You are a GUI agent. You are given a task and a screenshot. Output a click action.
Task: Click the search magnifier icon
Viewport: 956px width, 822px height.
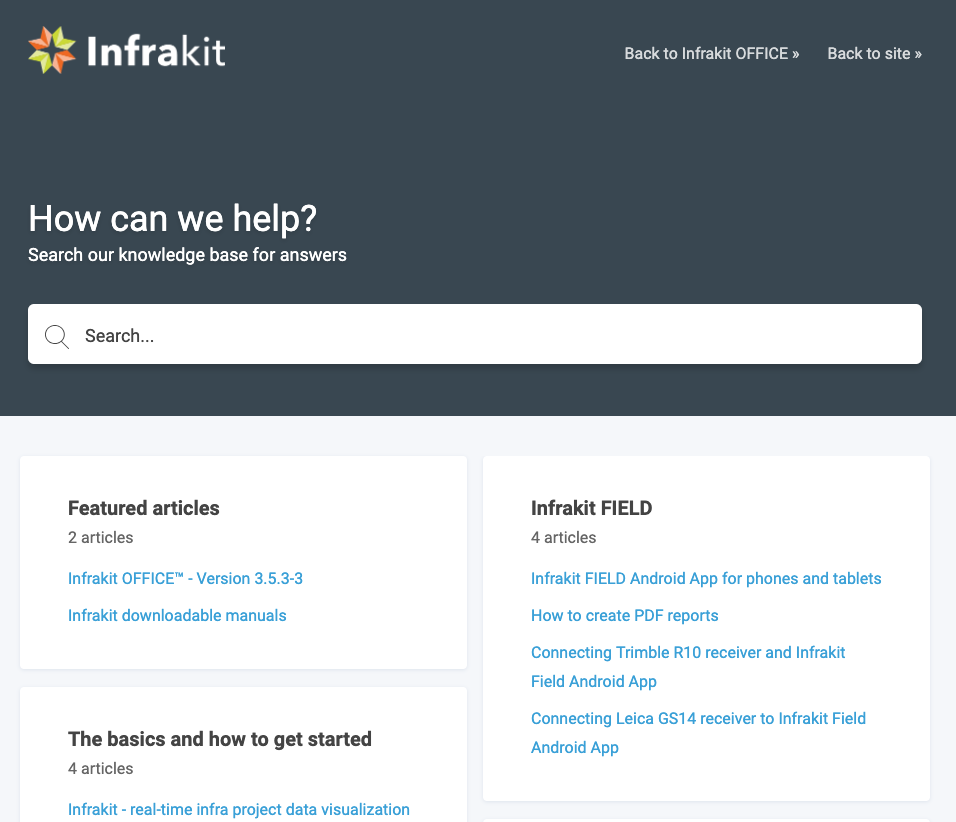click(56, 336)
